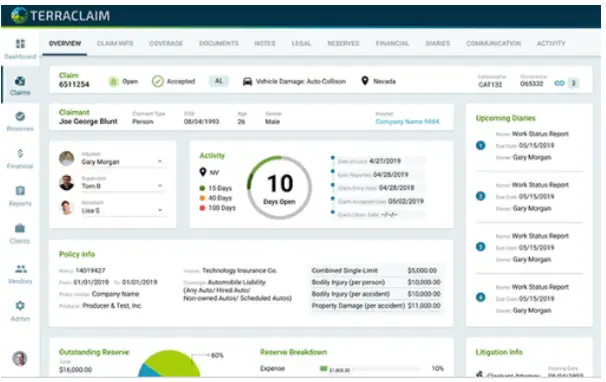This screenshot has width=606, height=382.
Task: Click claim number 6511254
Action: [x=74, y=84]
